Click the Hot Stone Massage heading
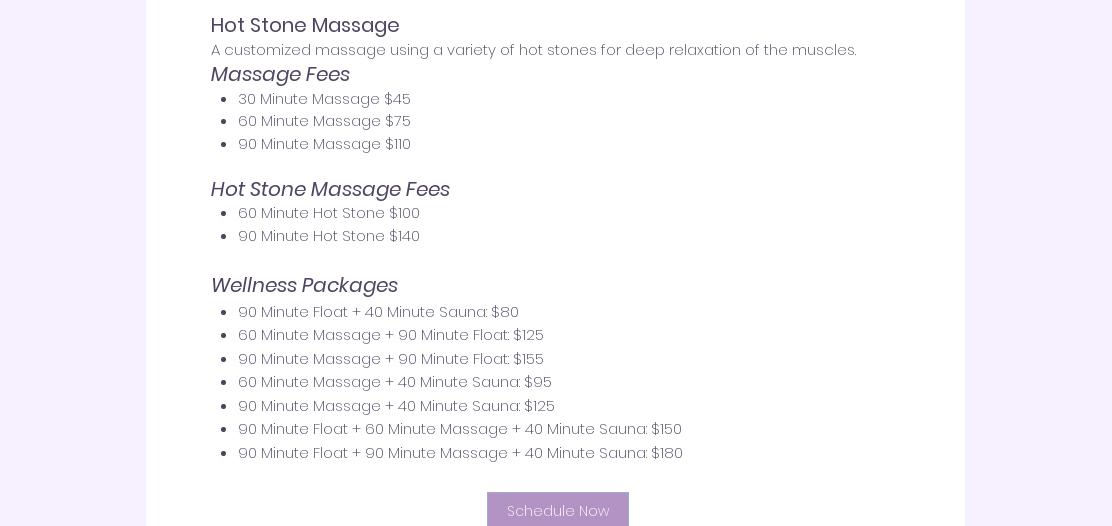Screen dimensions: 1112x526 click(305, 25)
